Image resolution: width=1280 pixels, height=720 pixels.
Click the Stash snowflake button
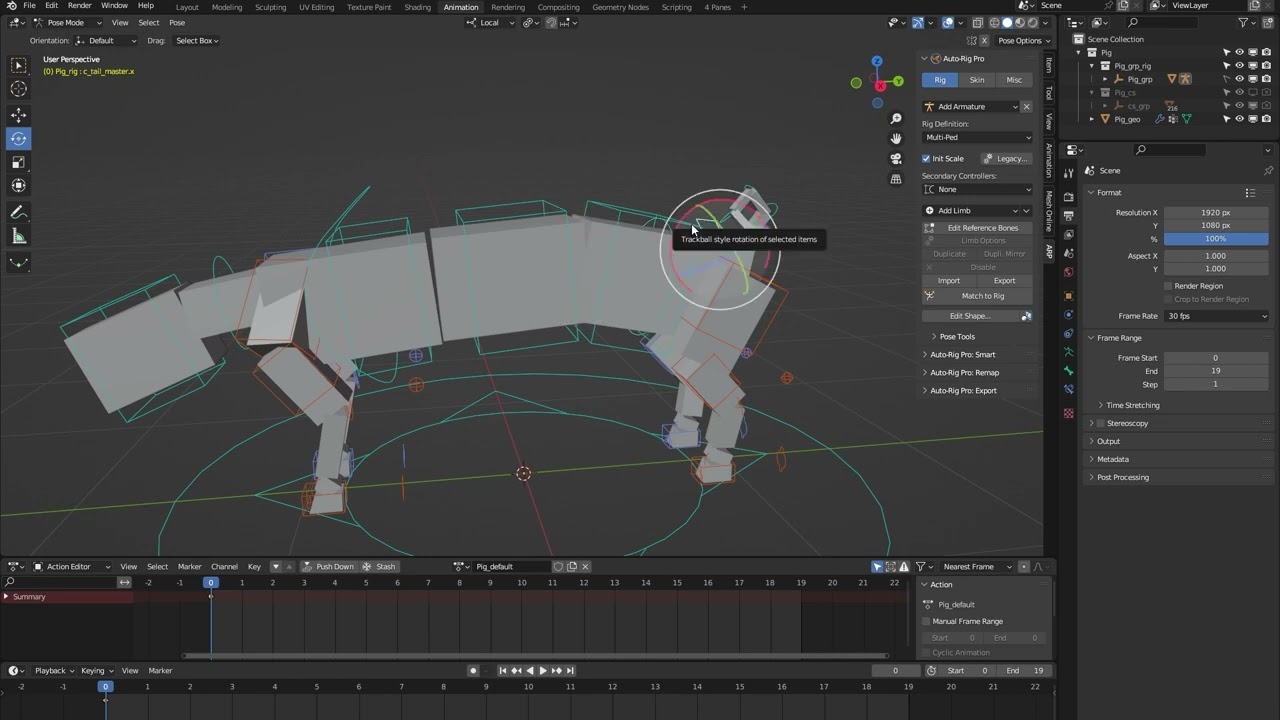(x=379, y=567)
